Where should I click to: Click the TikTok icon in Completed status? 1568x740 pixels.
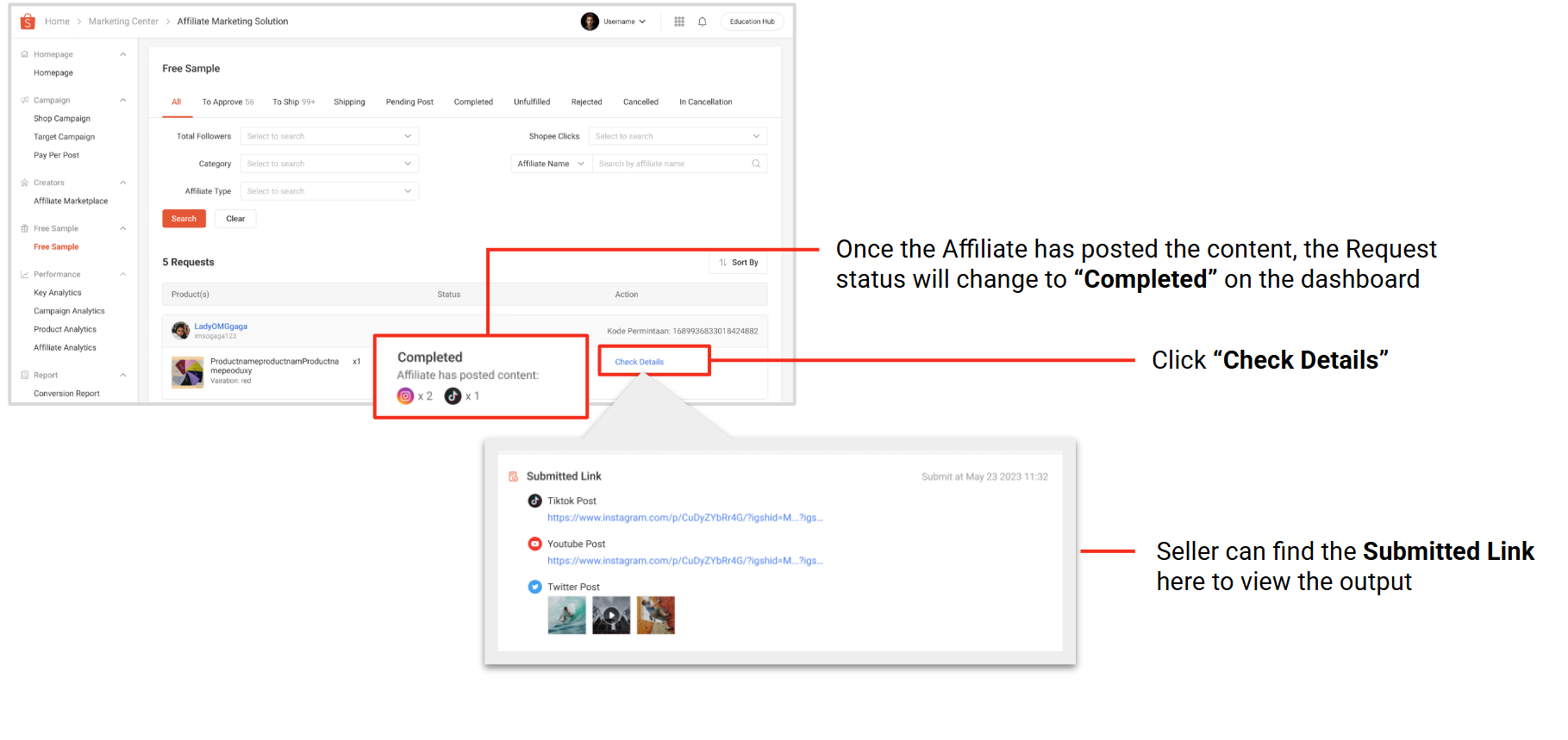point(453,396)
